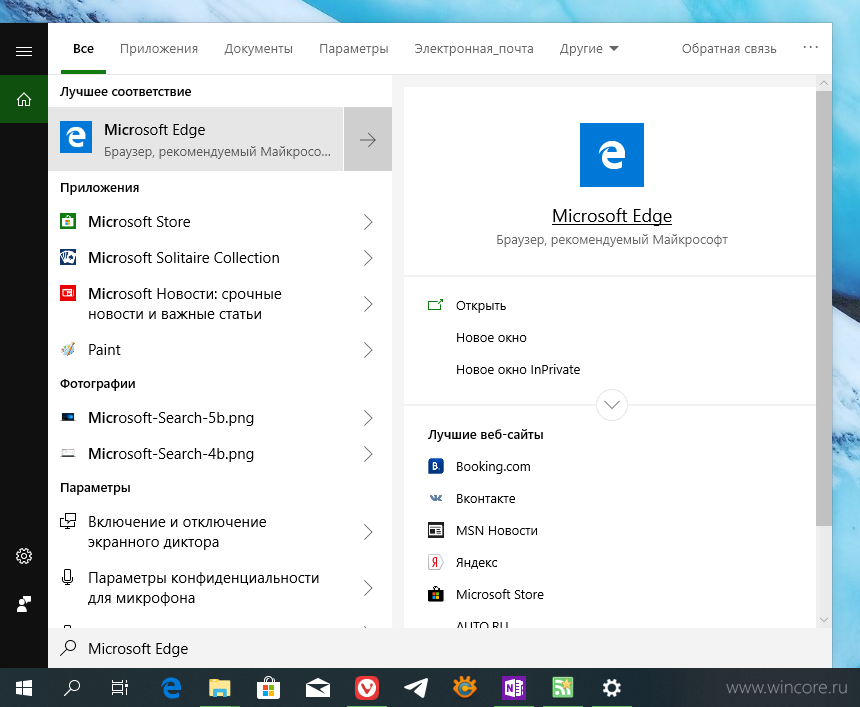Open Вконтакте from top websites

click(485, 499)
